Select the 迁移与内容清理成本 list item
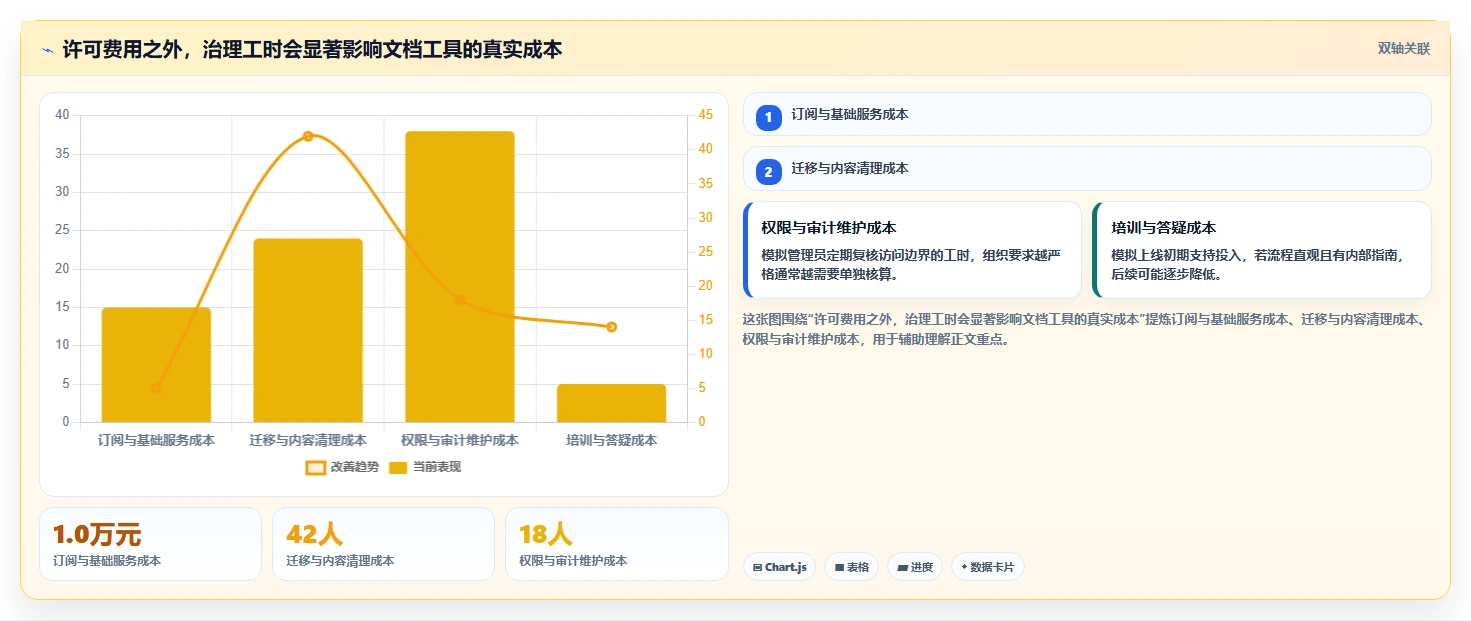This screenshot has height=621, width=1471. point(1087,168)
